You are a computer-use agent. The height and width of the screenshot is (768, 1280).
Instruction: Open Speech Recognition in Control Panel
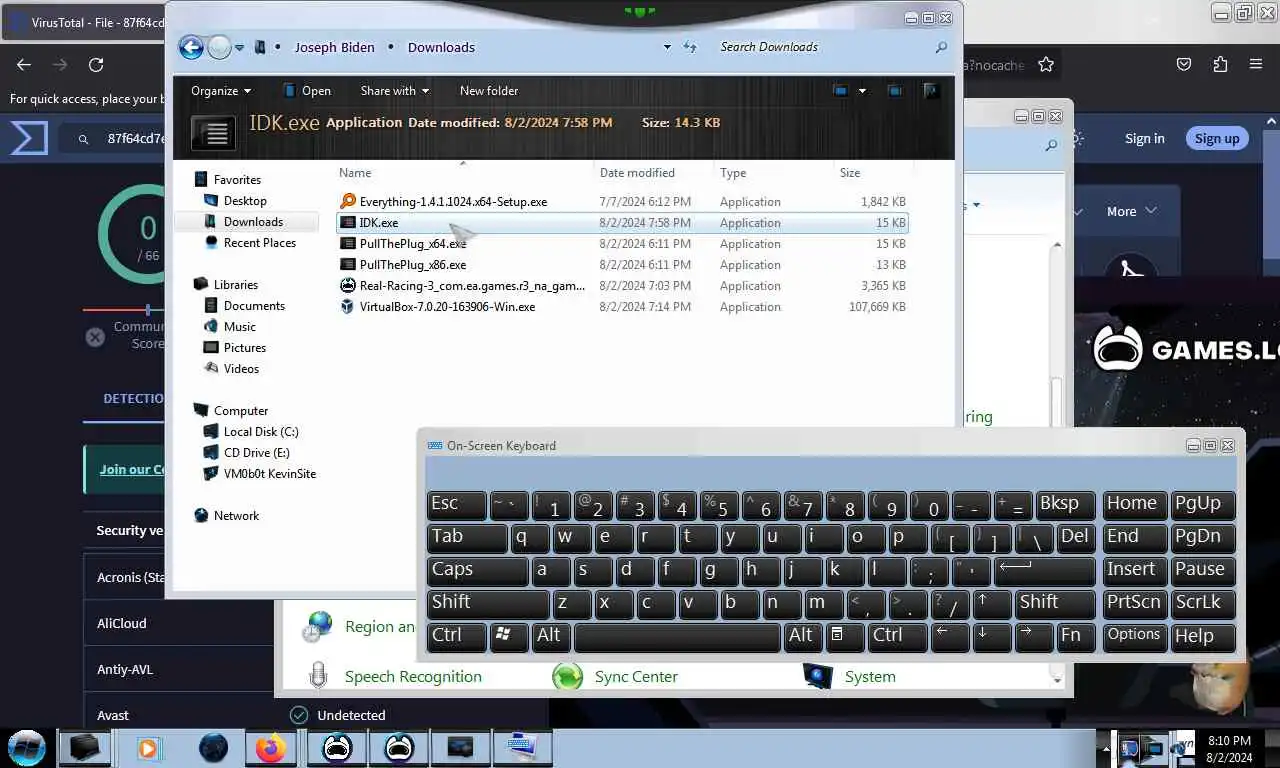(x=413, y=677)
